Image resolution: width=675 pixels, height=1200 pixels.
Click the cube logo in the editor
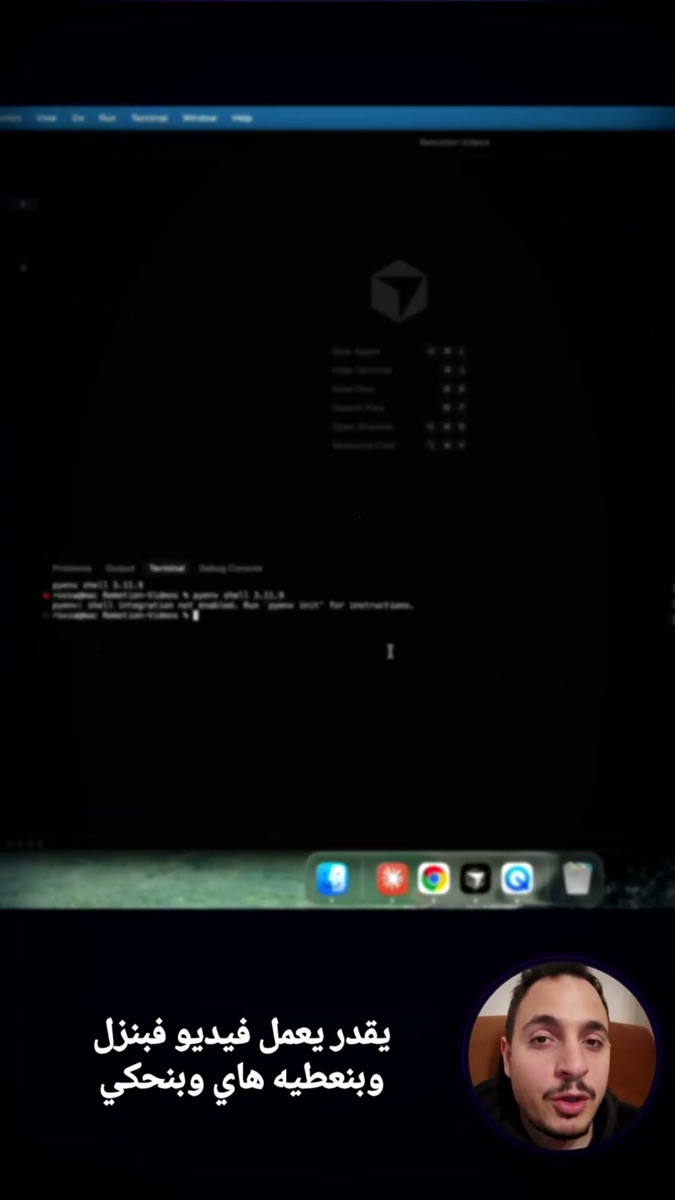point(399,291)
